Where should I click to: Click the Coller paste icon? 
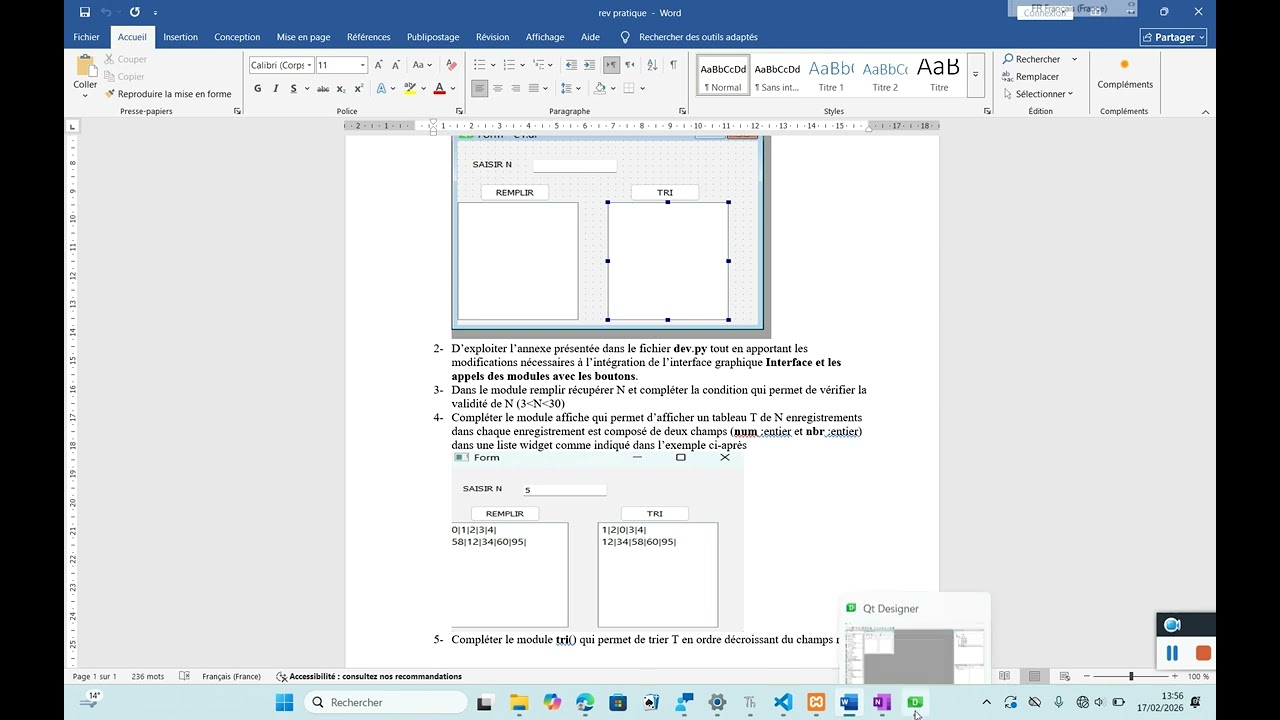pos(85,66)
